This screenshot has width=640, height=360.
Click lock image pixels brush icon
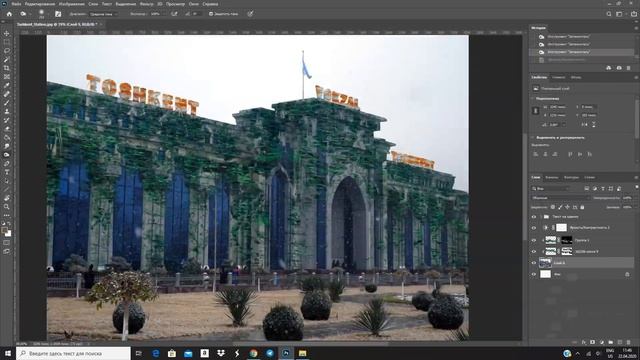click(x=560, y=207)
